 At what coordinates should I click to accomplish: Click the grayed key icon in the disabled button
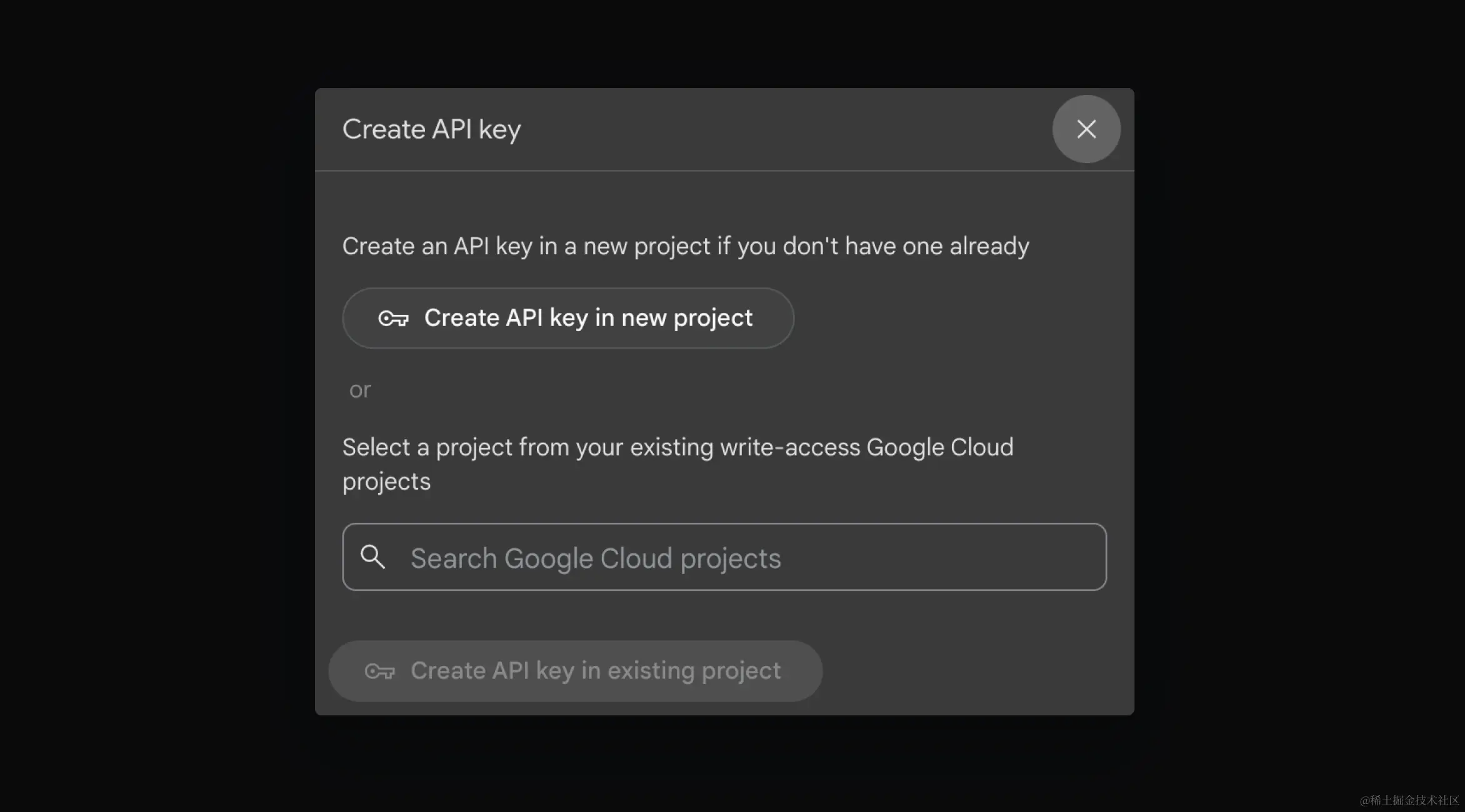[379, 671]
